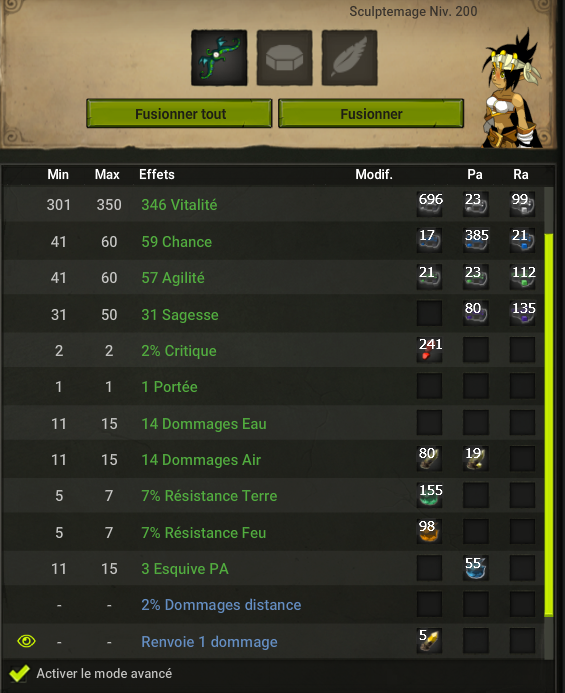565x693 pixels.
Task: Use the 55 Esquive PA rune
Action: [476, 567]
